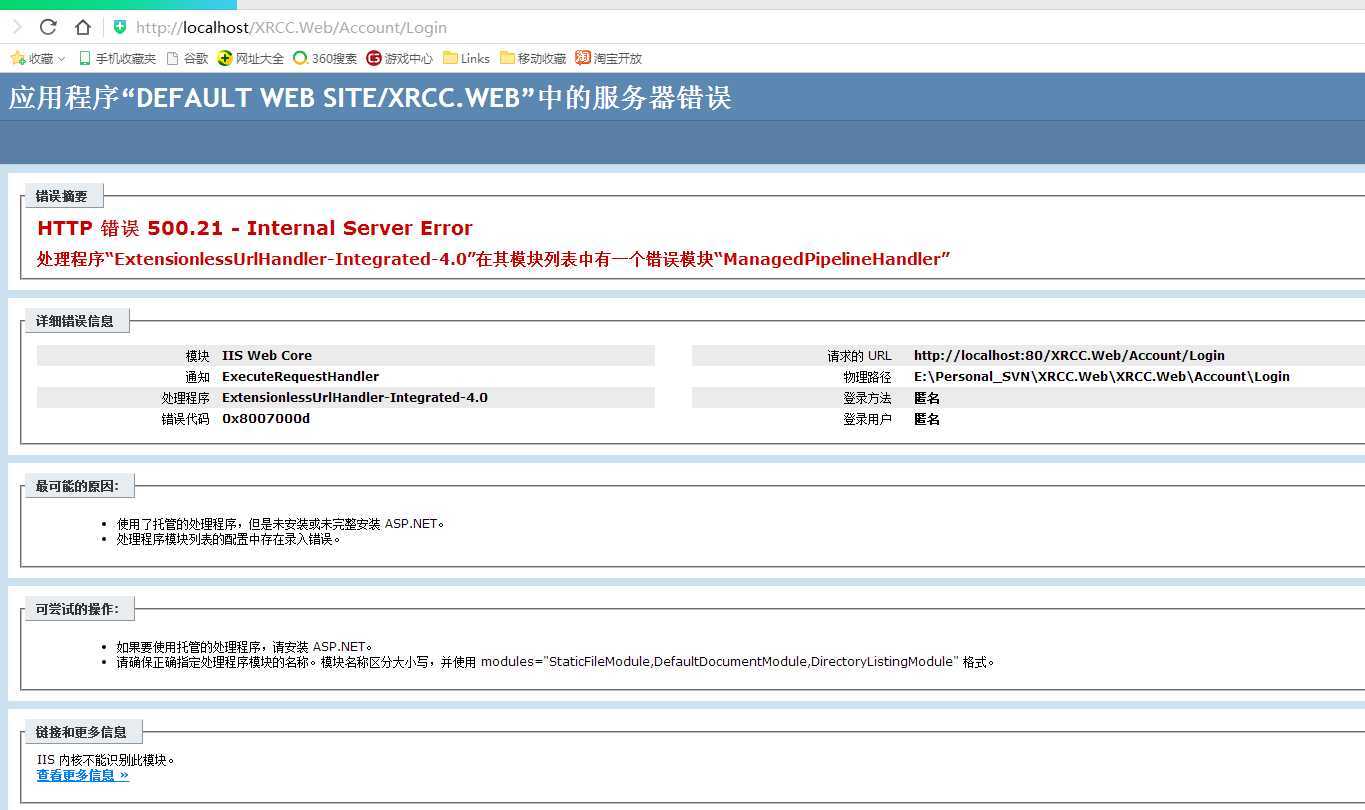1365x810 pixels.
Task: Open the 谷歌 bookmark
Action: 187,58
